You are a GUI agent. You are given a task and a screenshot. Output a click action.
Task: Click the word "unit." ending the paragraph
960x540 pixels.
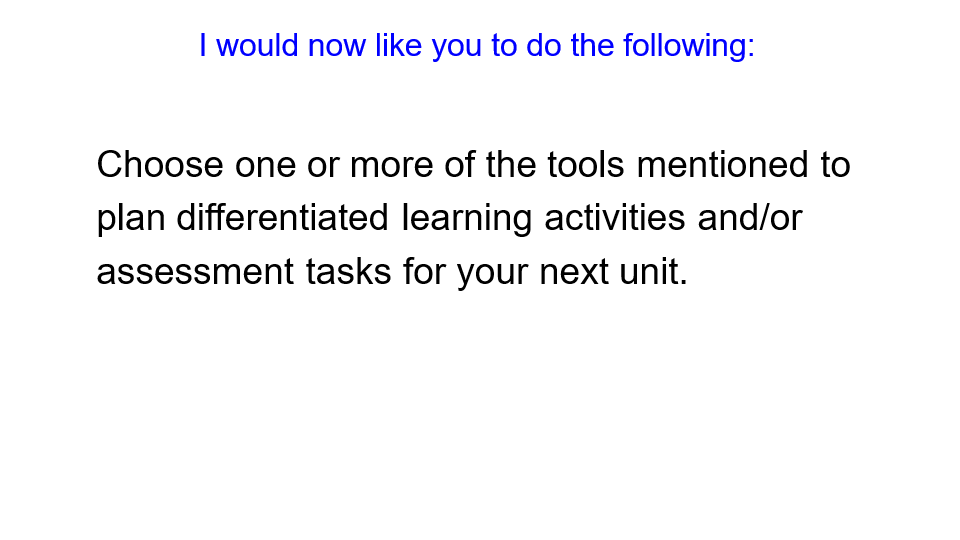pos(656,271)
